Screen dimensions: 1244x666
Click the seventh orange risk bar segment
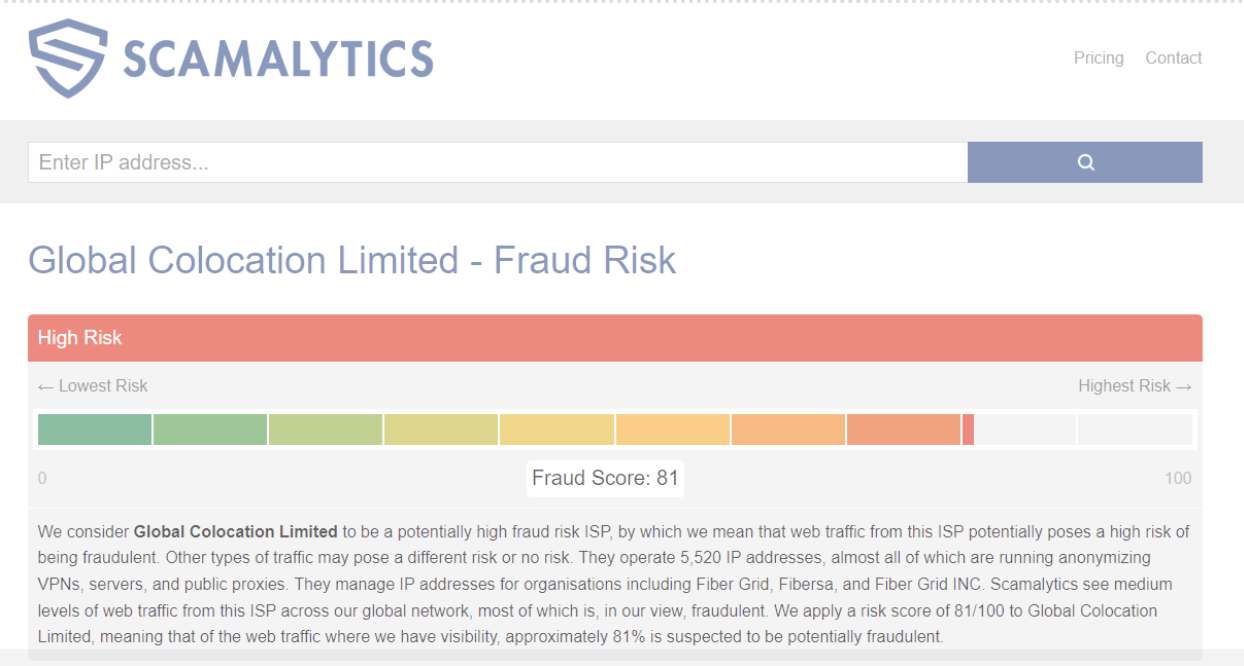[788, 429]
